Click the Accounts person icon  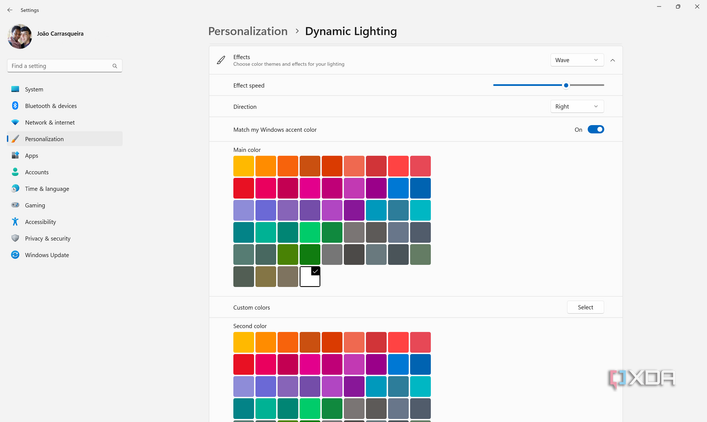click(x=15, y=172)
